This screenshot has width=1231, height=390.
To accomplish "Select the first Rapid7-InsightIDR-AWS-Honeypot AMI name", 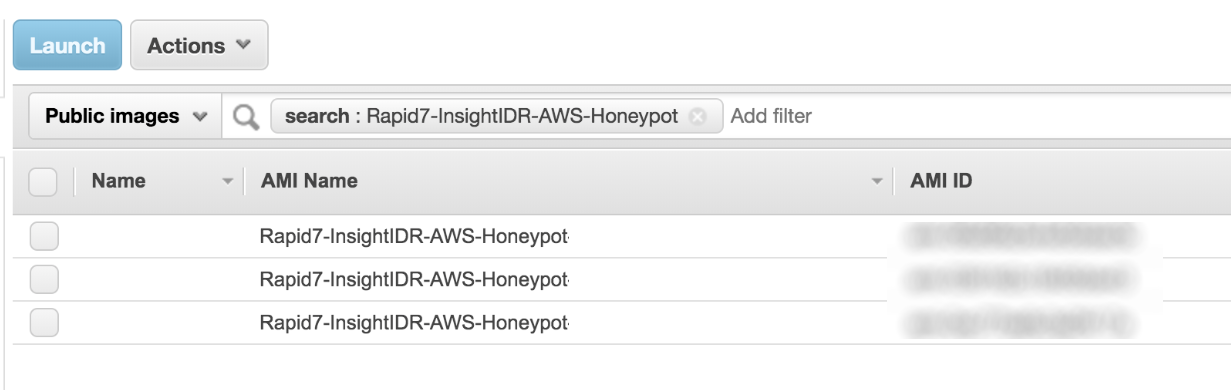I will pyautogui.click(x=421, y=236).
